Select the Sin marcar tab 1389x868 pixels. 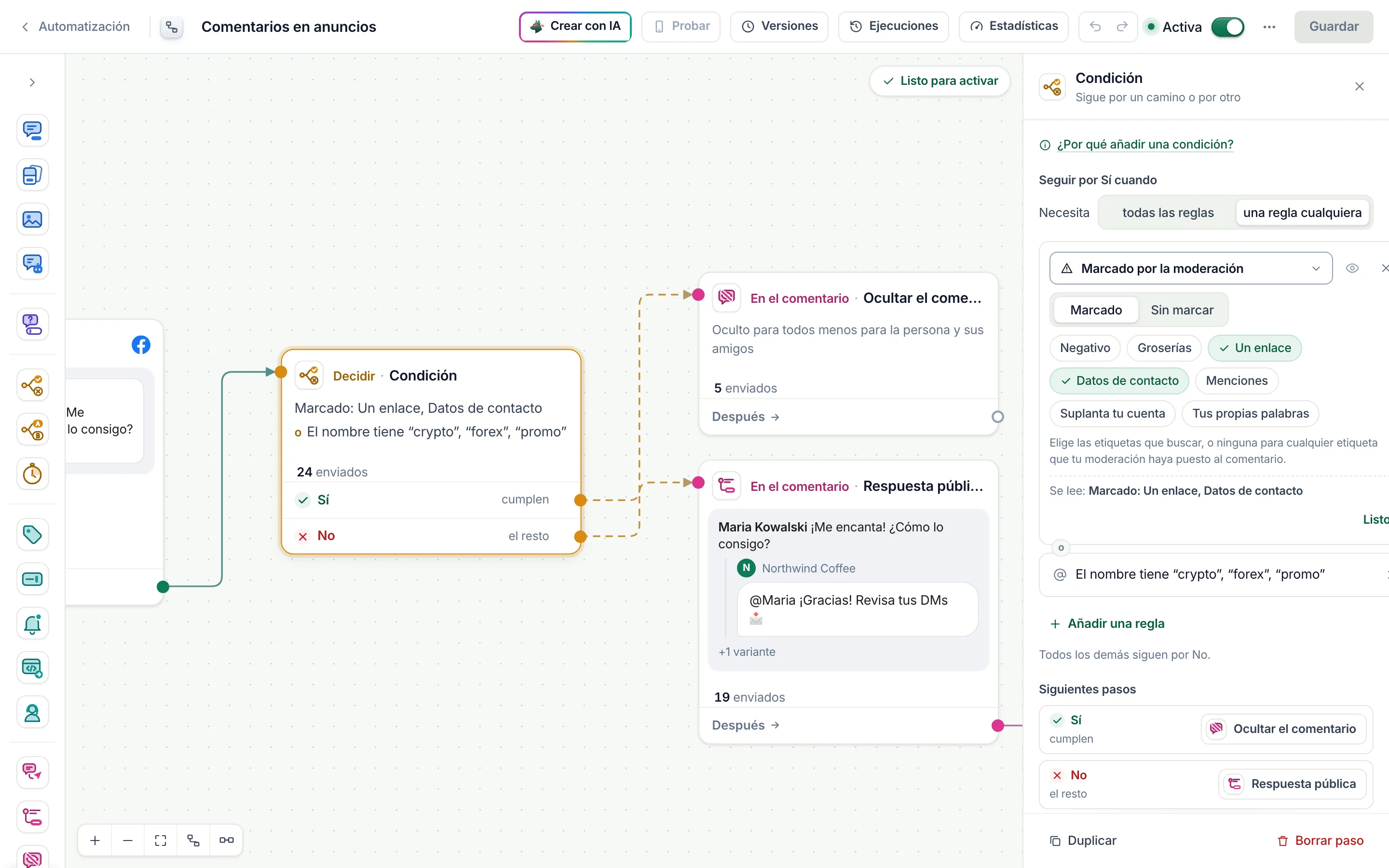click(x=1182, y=310)
